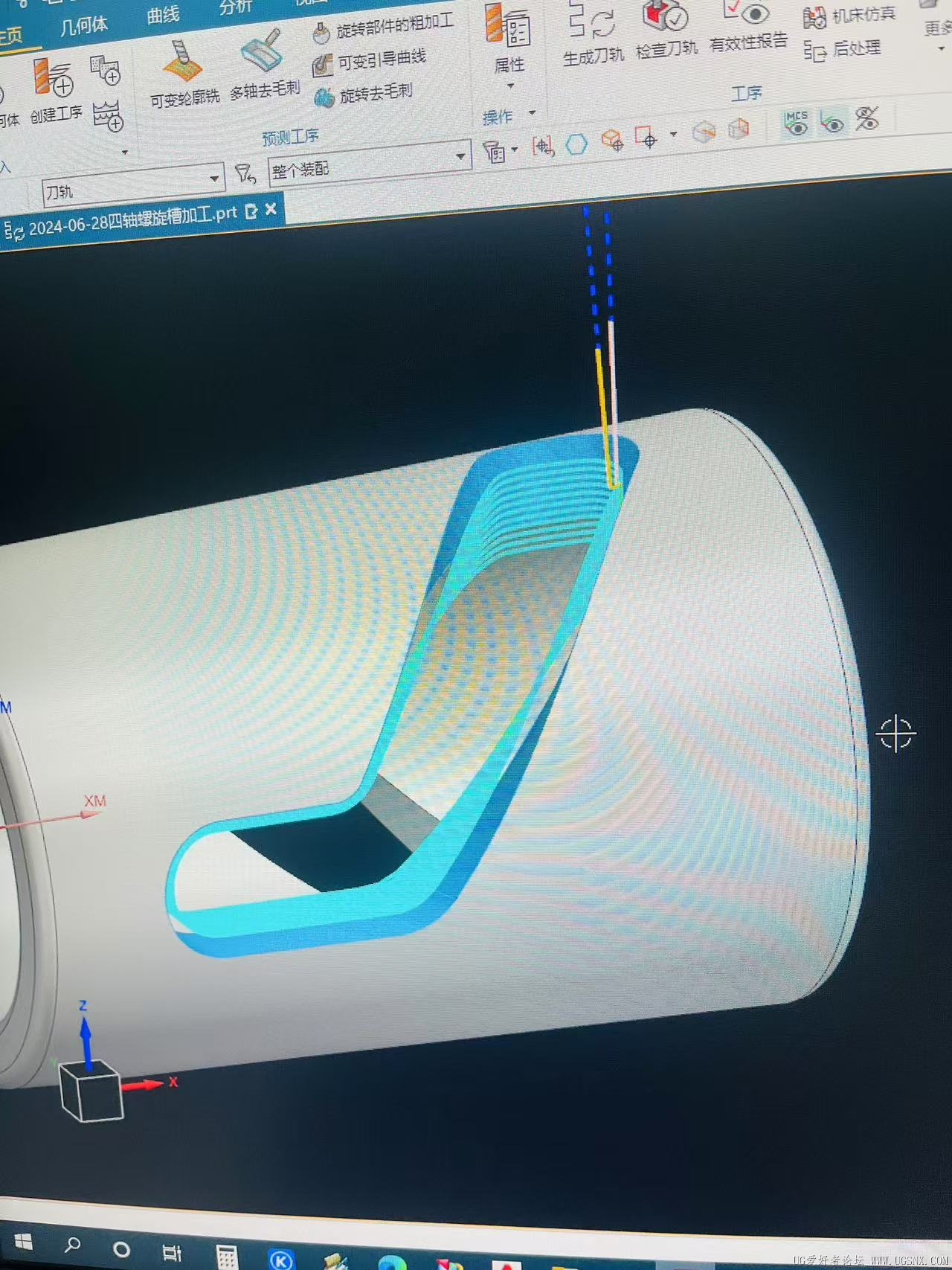Click the float-window icon on the document tab
Screen dimensions: 952x1270
click(251, 211)
